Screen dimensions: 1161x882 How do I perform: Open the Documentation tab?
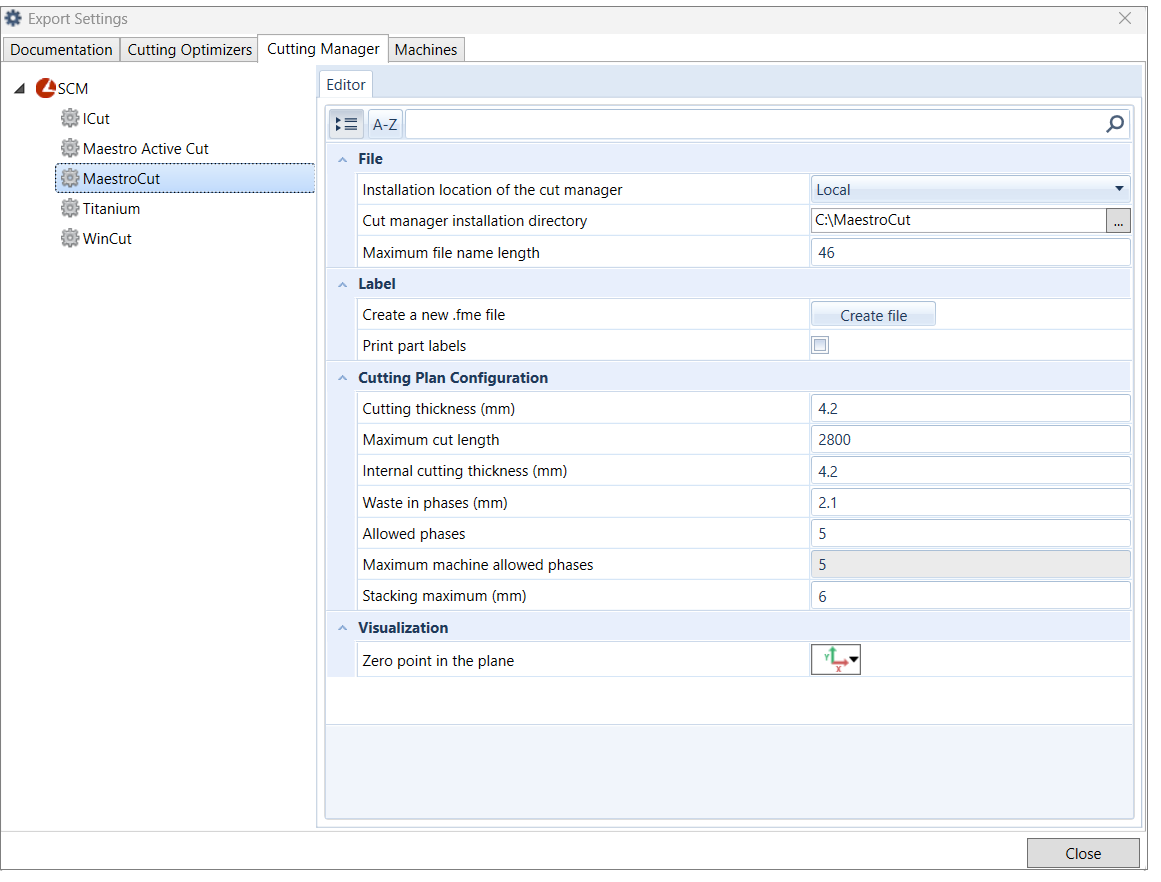61,50
